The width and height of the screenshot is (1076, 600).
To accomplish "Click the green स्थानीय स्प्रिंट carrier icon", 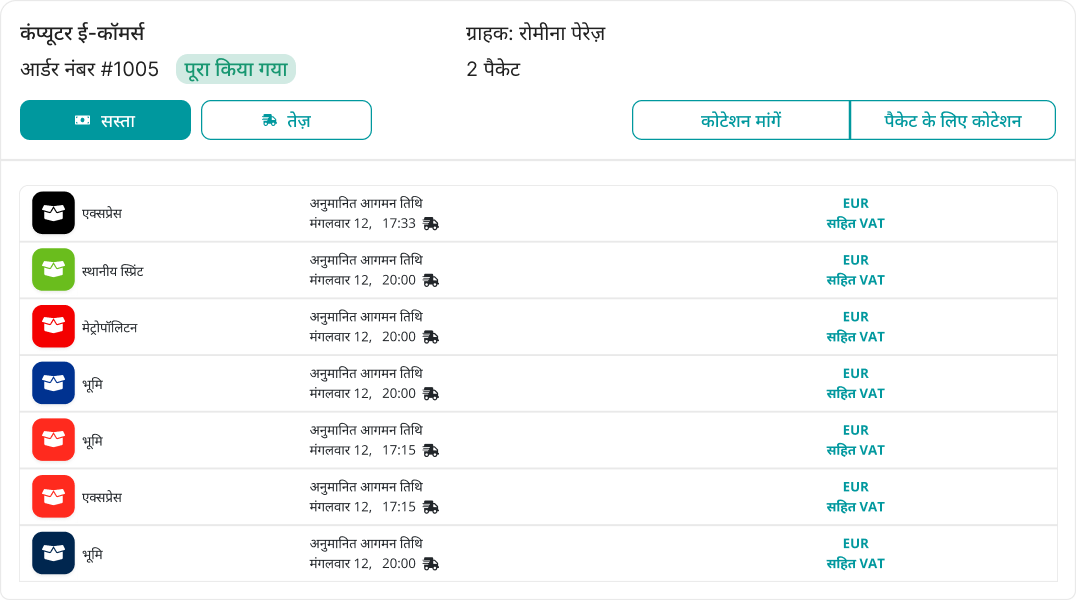I will pos(53,269).
